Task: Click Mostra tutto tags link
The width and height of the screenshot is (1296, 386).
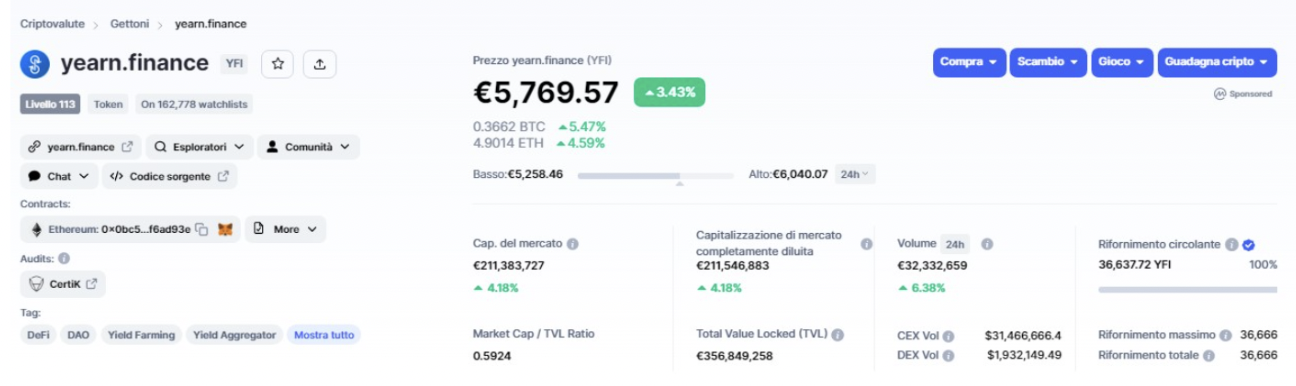Action: [x=323, y=335]
